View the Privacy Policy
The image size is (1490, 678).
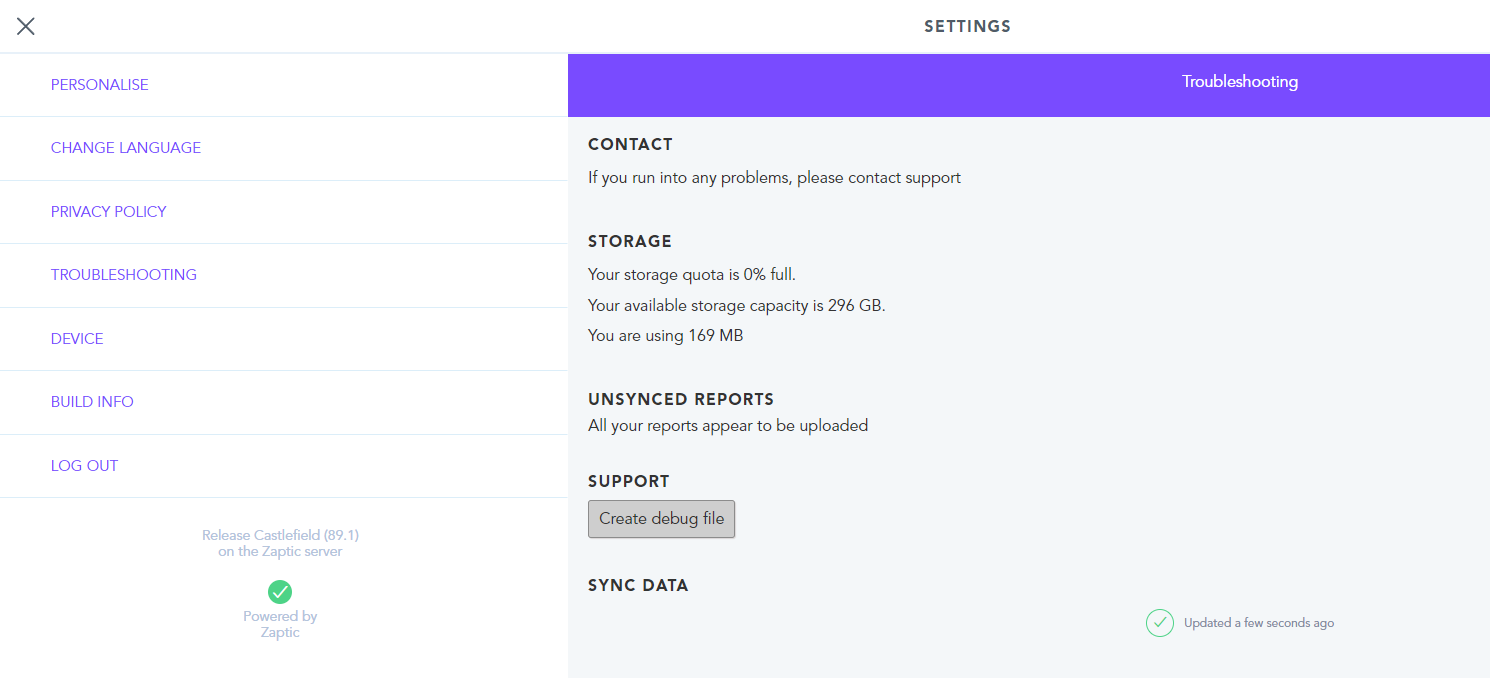pyautogui.click(x=284, y=212)
